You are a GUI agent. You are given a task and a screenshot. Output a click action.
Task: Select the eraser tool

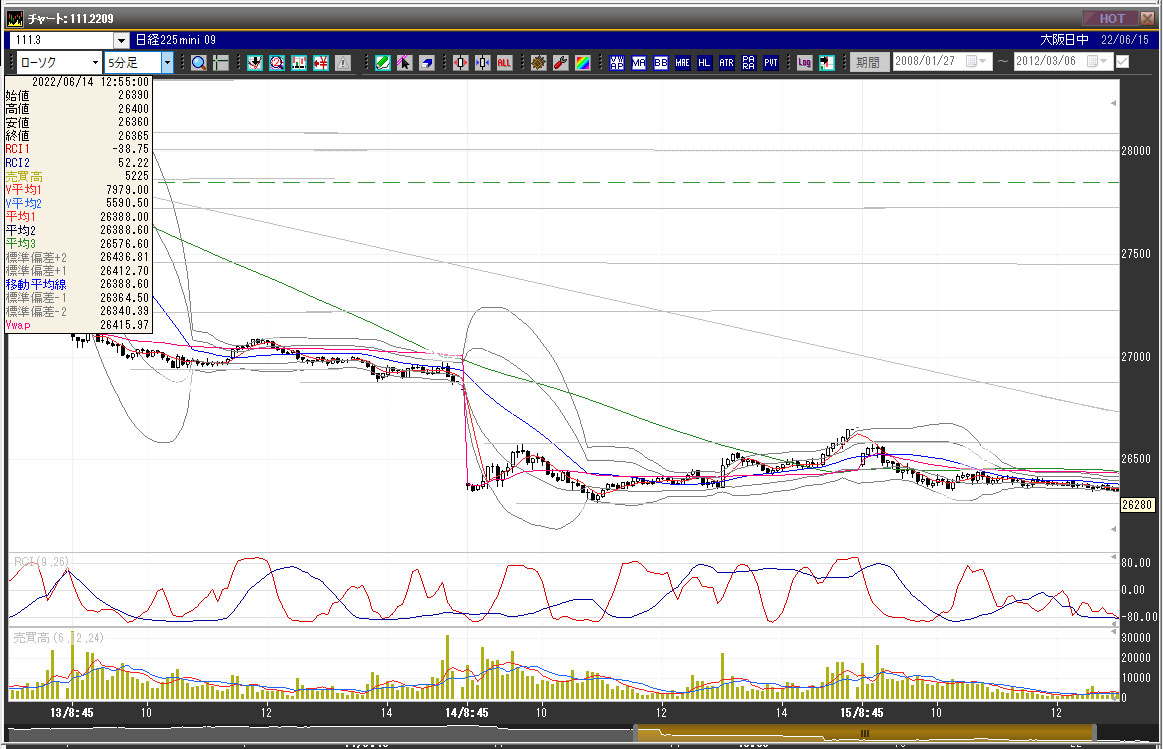pyautogui.click(x=426, y=63)
